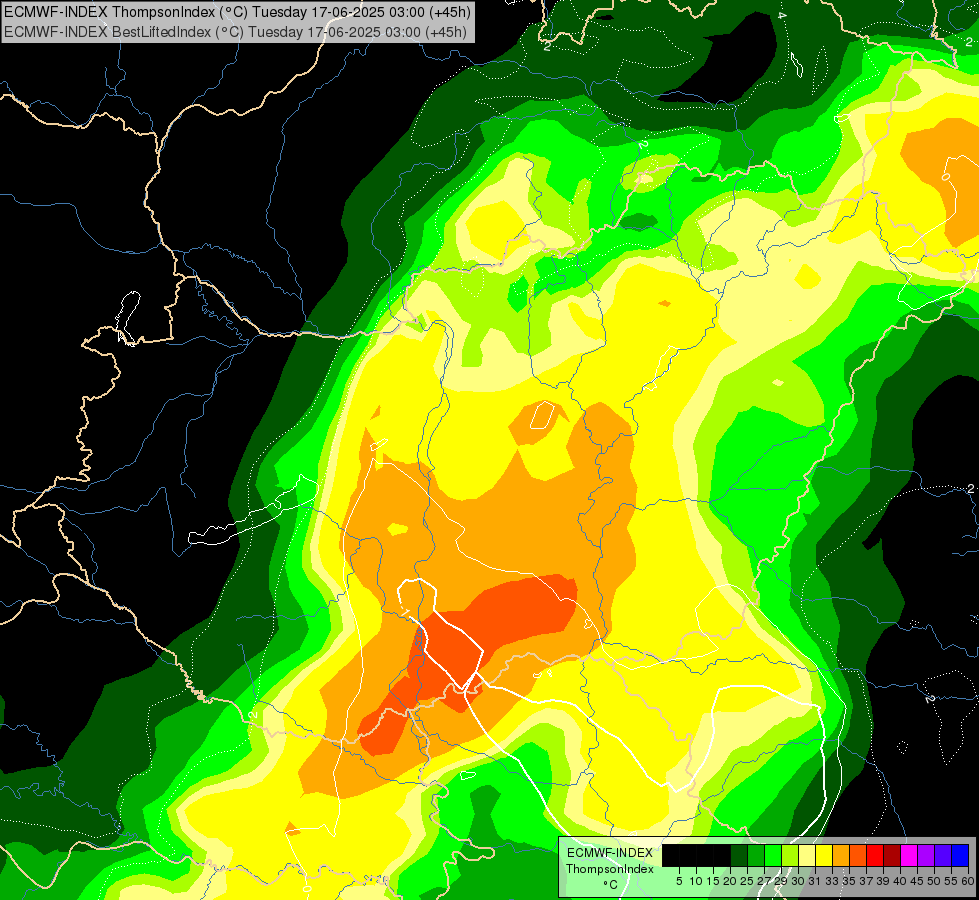Click the legend's ECMWF-INDEX label

tap(610, 853)
